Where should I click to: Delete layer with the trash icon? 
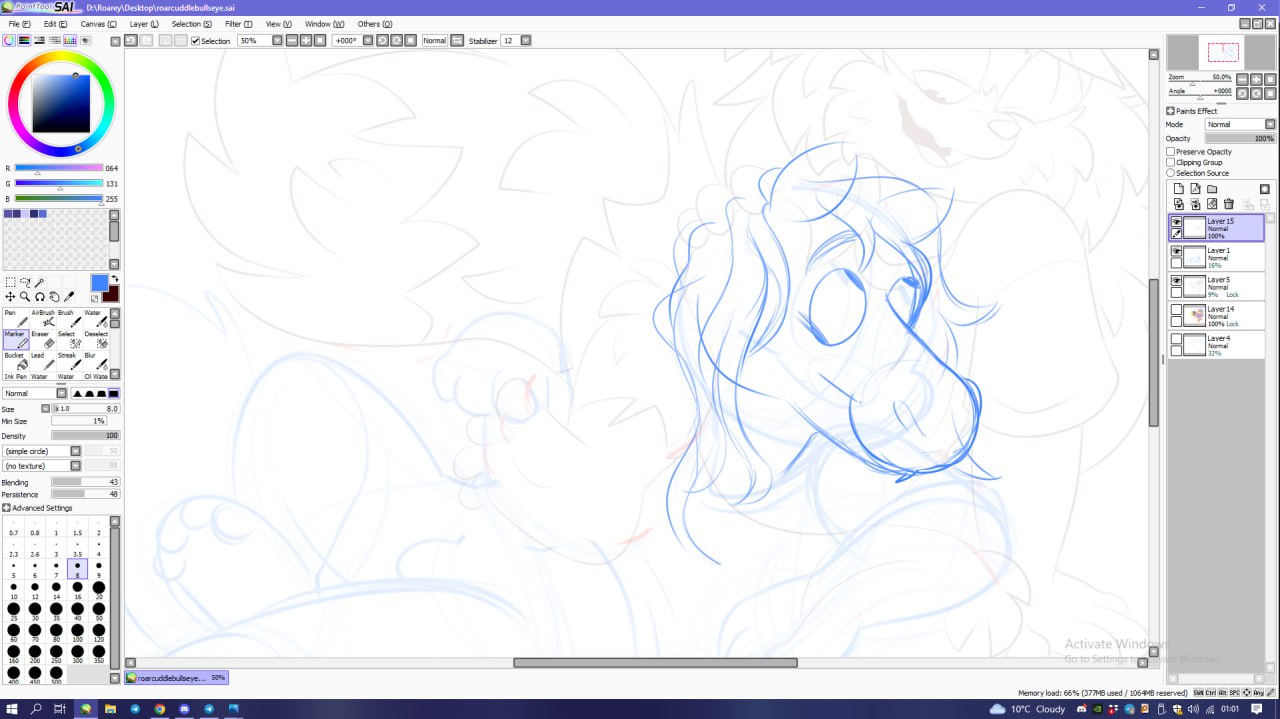[1229, 204]
